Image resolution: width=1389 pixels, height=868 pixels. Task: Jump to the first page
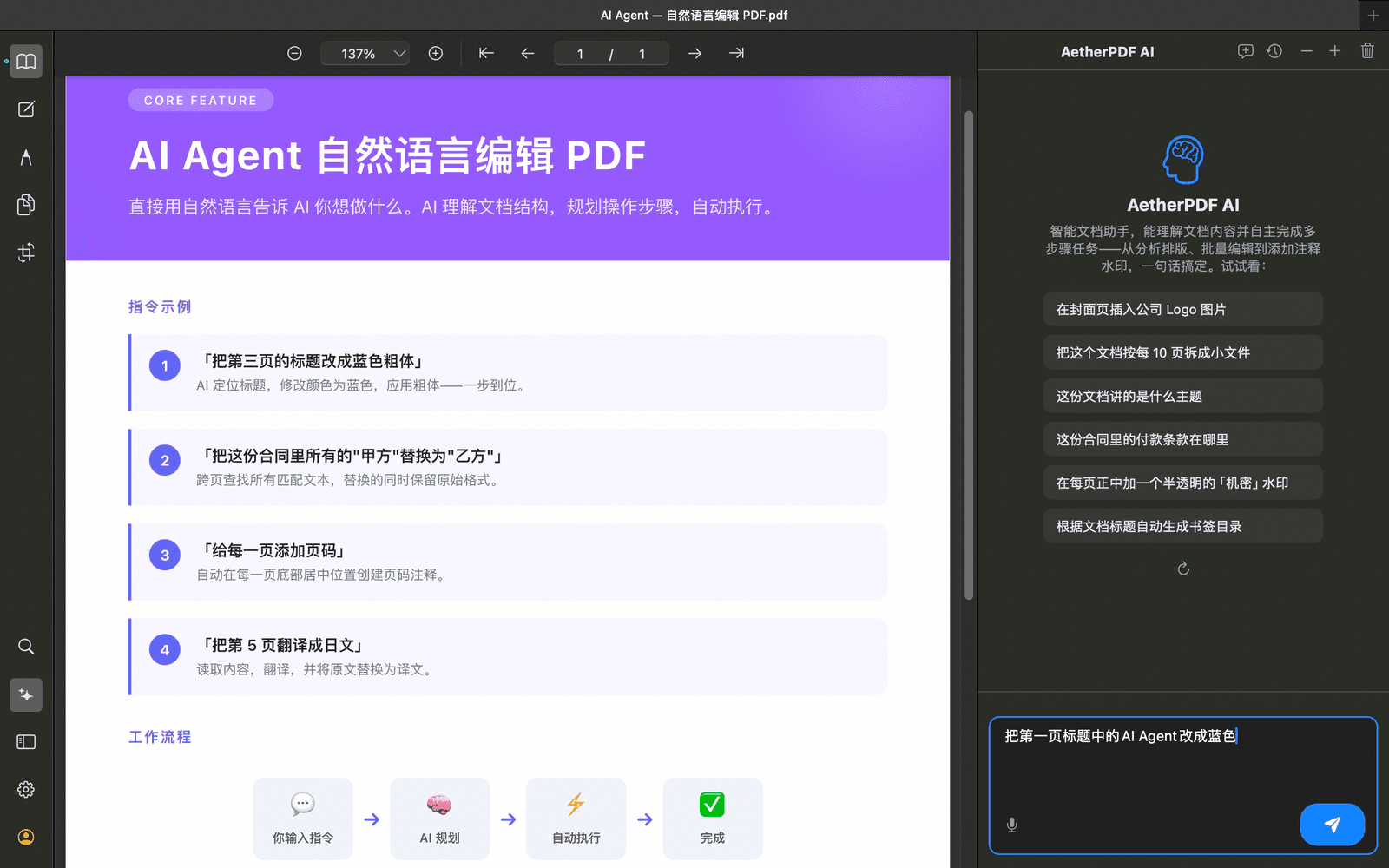(x=486, y=53)
